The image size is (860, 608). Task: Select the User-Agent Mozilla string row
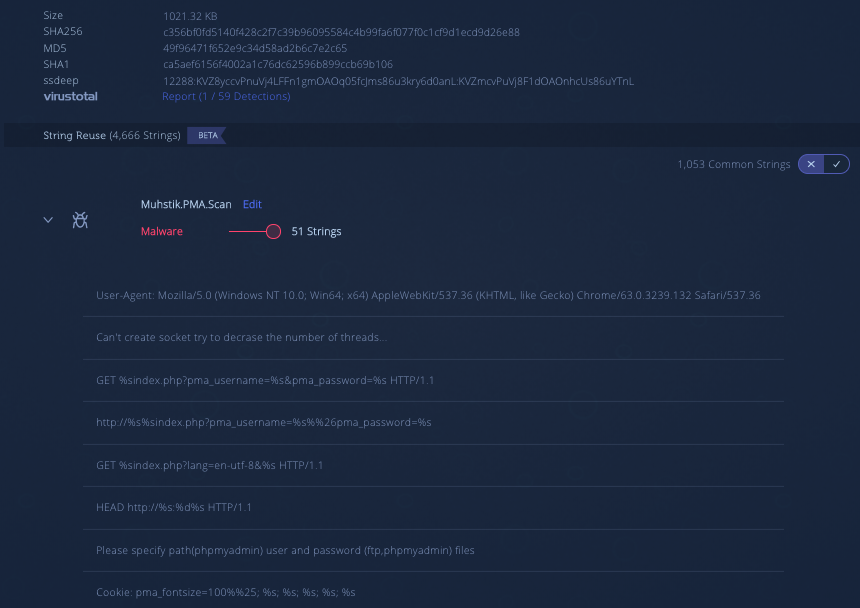[x=433, y=296]
